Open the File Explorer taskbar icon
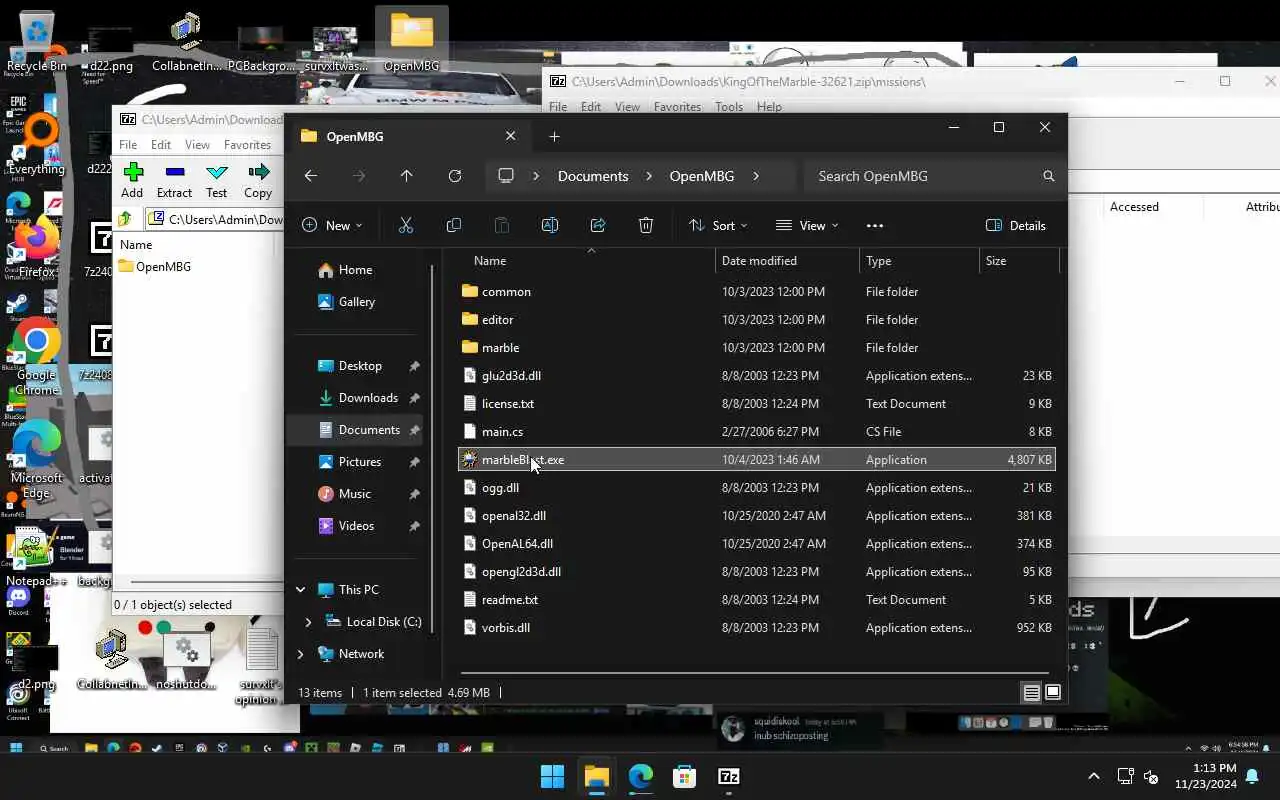1280x800 pixels. [x=597, y=776]
